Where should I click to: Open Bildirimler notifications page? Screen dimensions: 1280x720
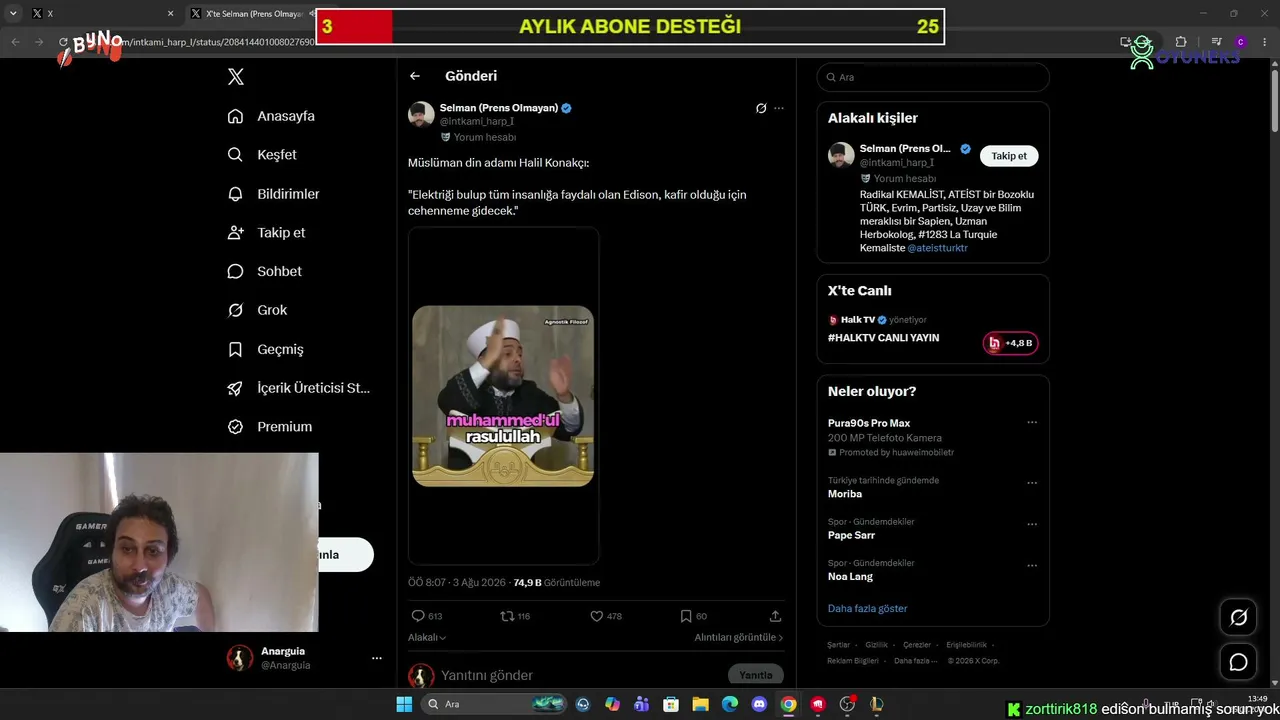273,194
